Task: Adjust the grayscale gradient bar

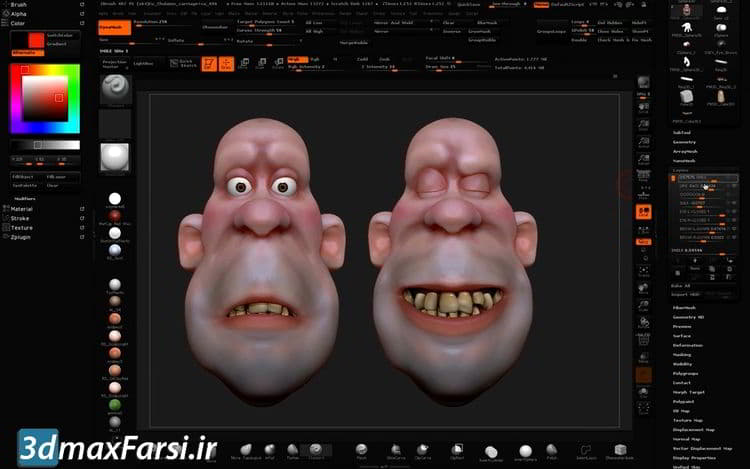Action: (x=45, y=145)
